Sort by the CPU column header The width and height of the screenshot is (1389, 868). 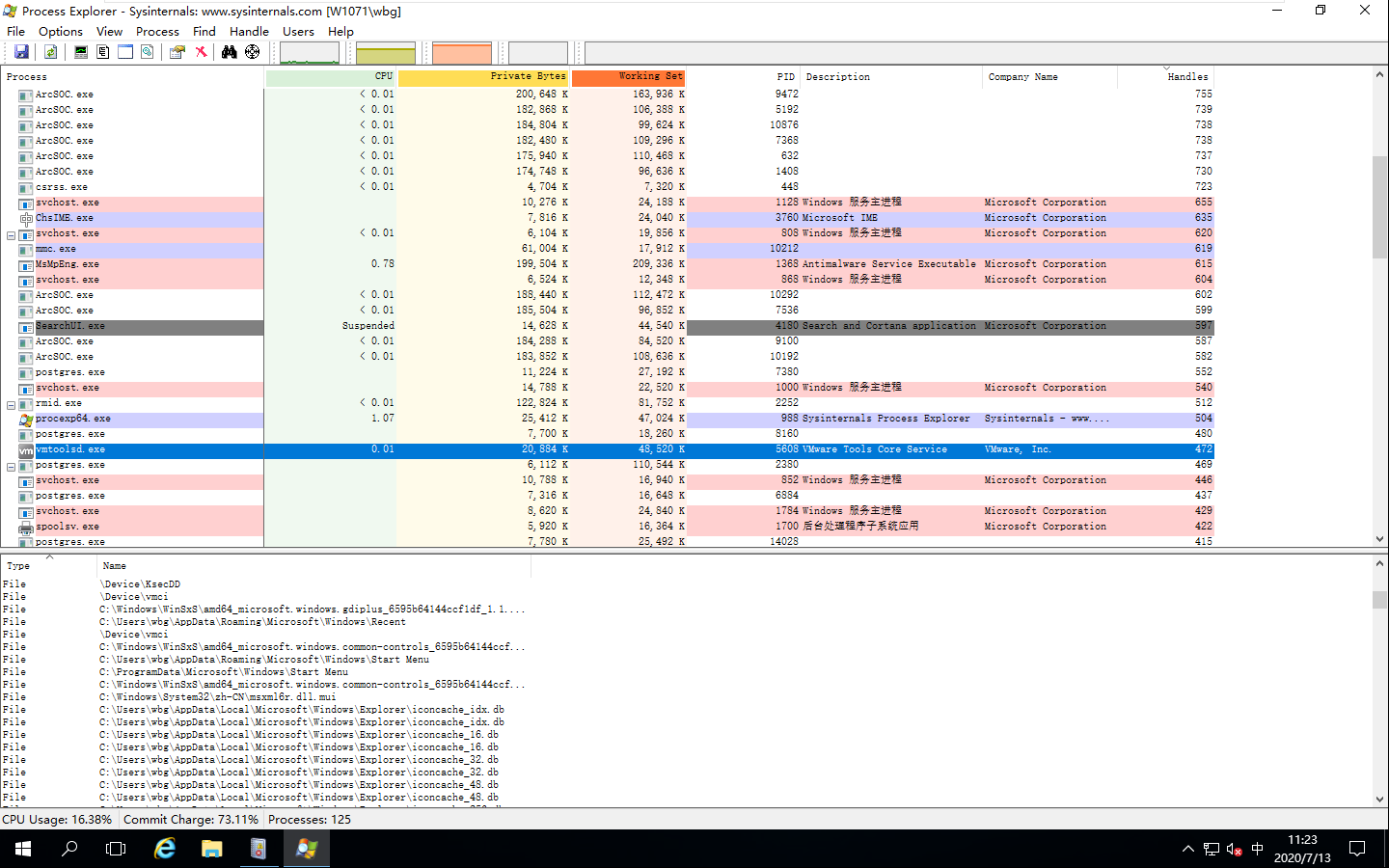[x=331, y=77]
